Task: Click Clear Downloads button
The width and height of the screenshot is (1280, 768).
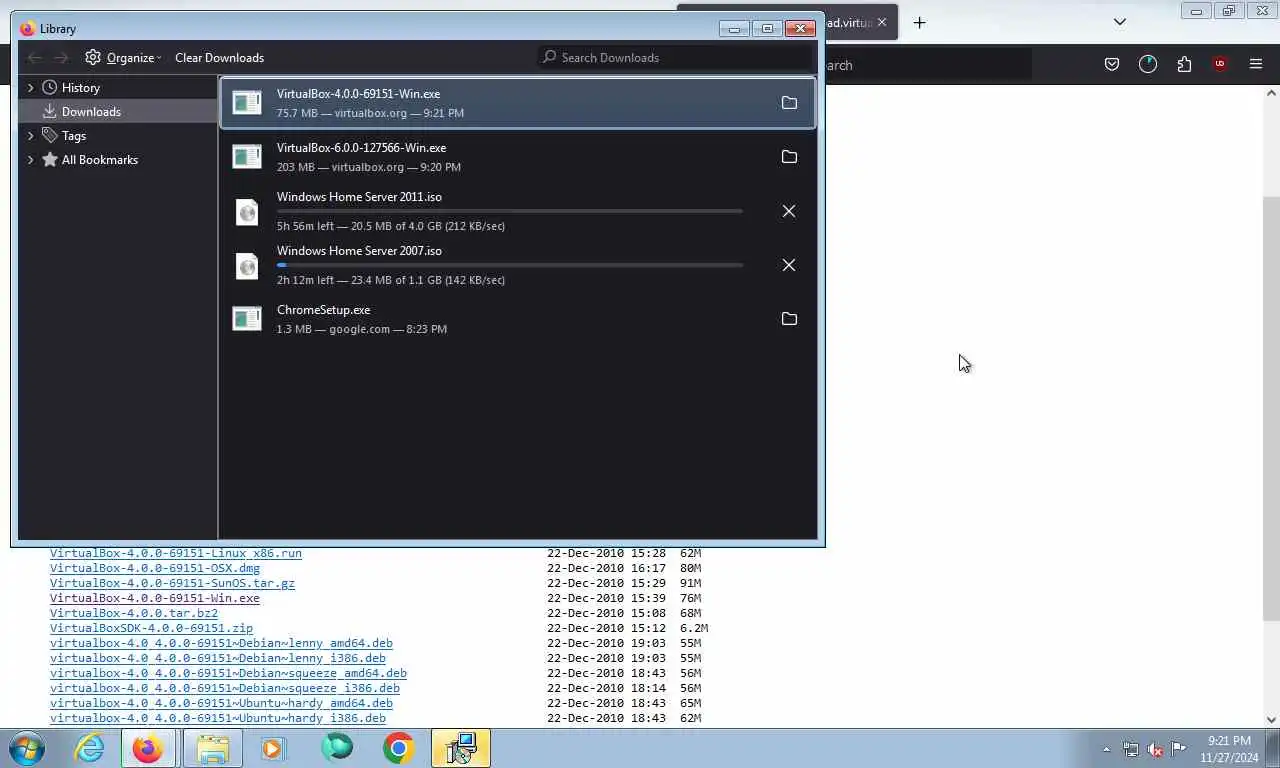Action: [219, 58]
